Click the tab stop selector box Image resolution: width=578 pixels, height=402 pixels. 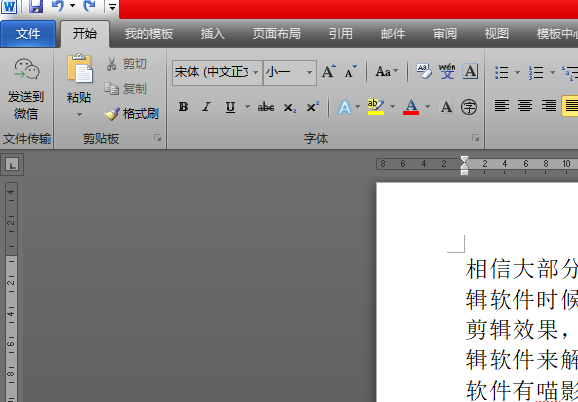12,165
